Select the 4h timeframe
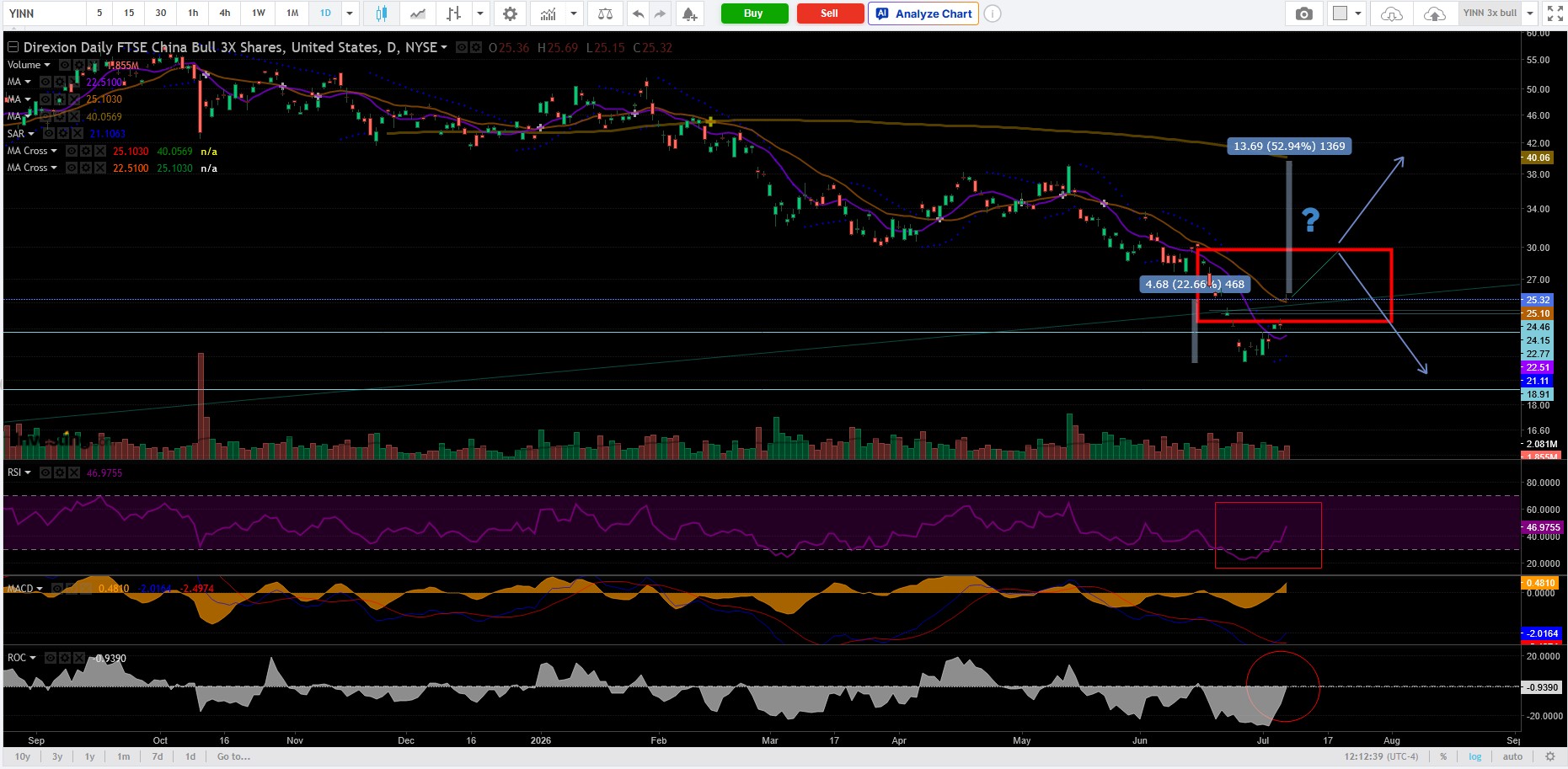 point(225,13)
